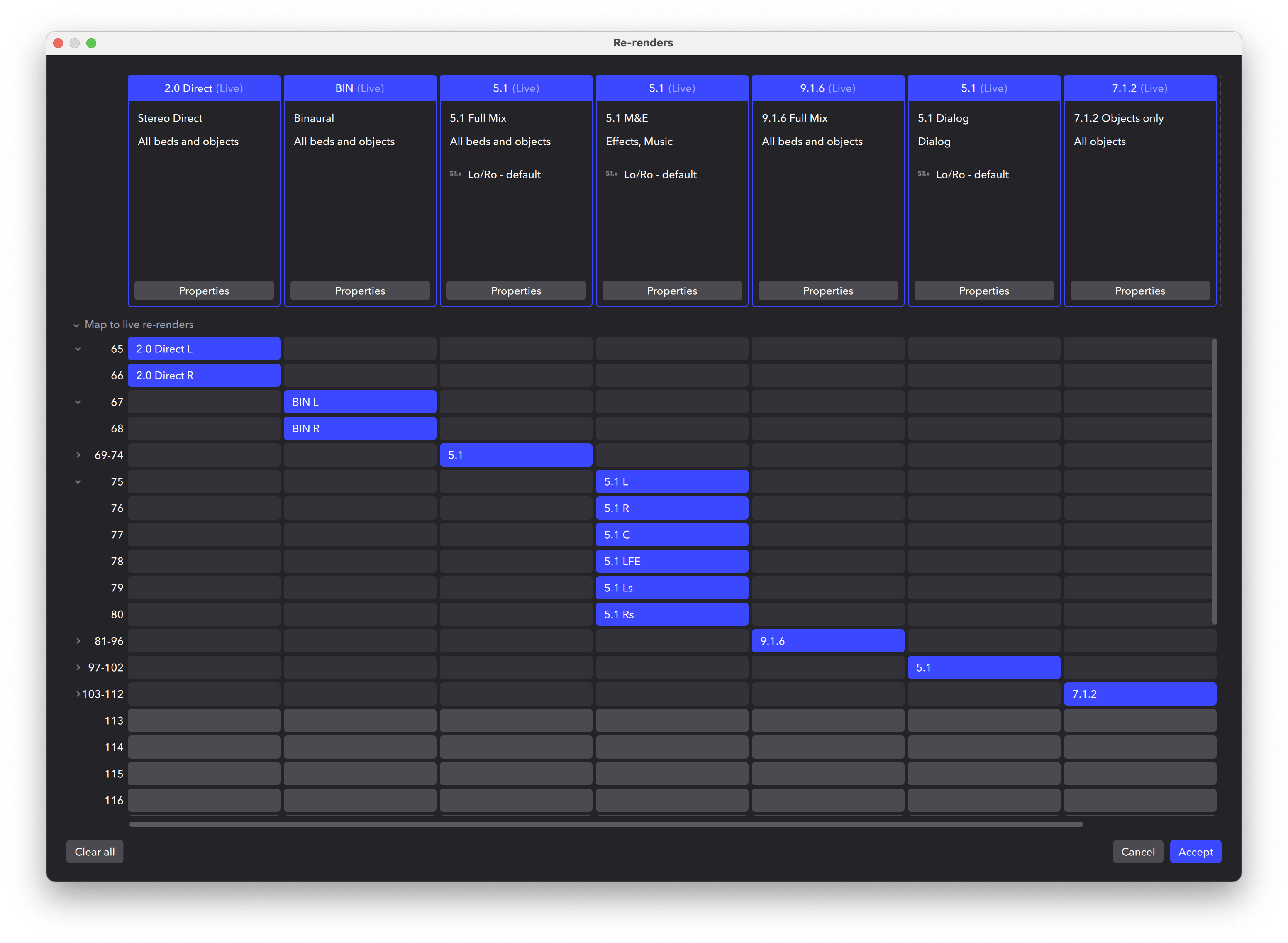Collapse the Map to live re-renders section
The height and width of the screenshot is (943, 1288).
tap(76, 325)
